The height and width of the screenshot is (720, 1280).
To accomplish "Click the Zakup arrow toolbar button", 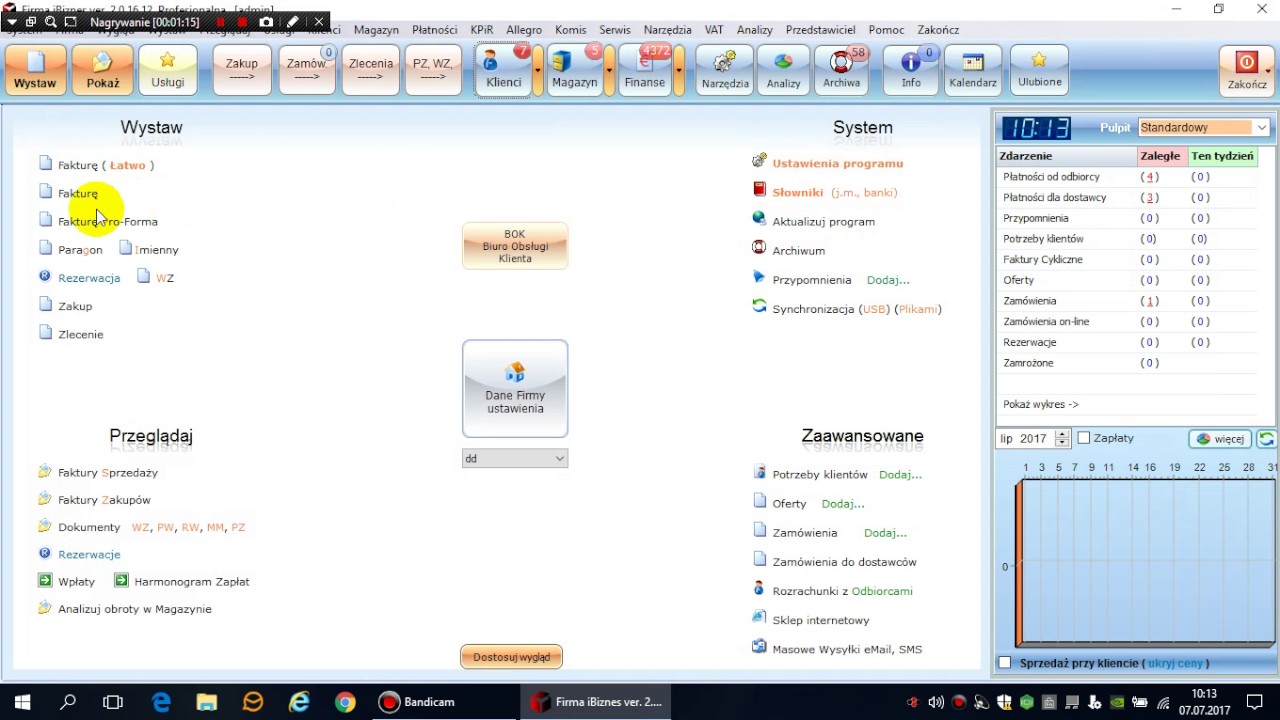I will [242, 70].
